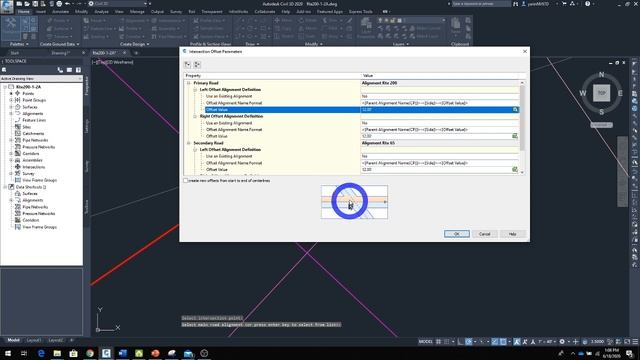Click the Value column header
This screenshot has height=360, width=640.
pyautogui.click(x=440, y=76)
